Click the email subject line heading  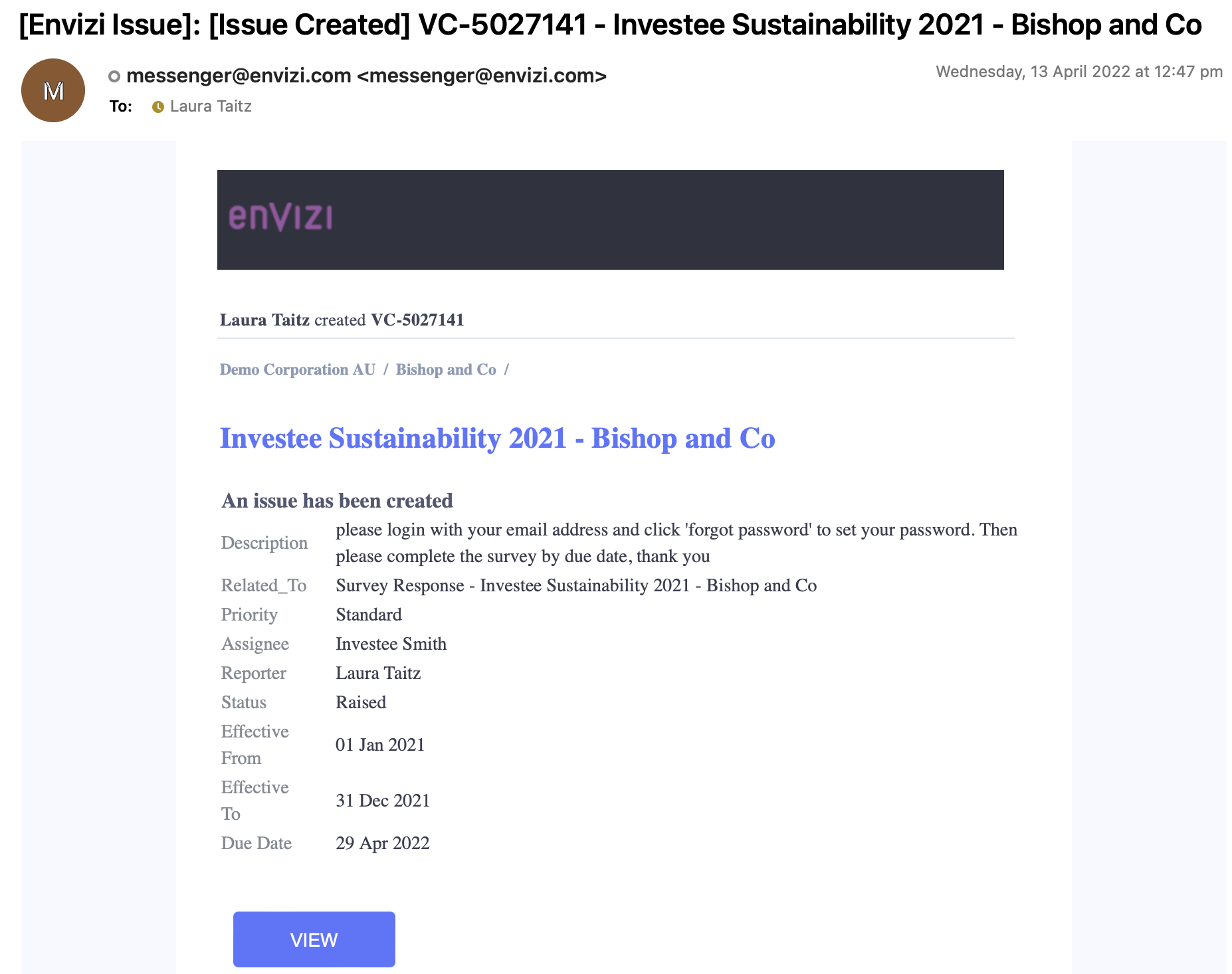pos(610,25)
